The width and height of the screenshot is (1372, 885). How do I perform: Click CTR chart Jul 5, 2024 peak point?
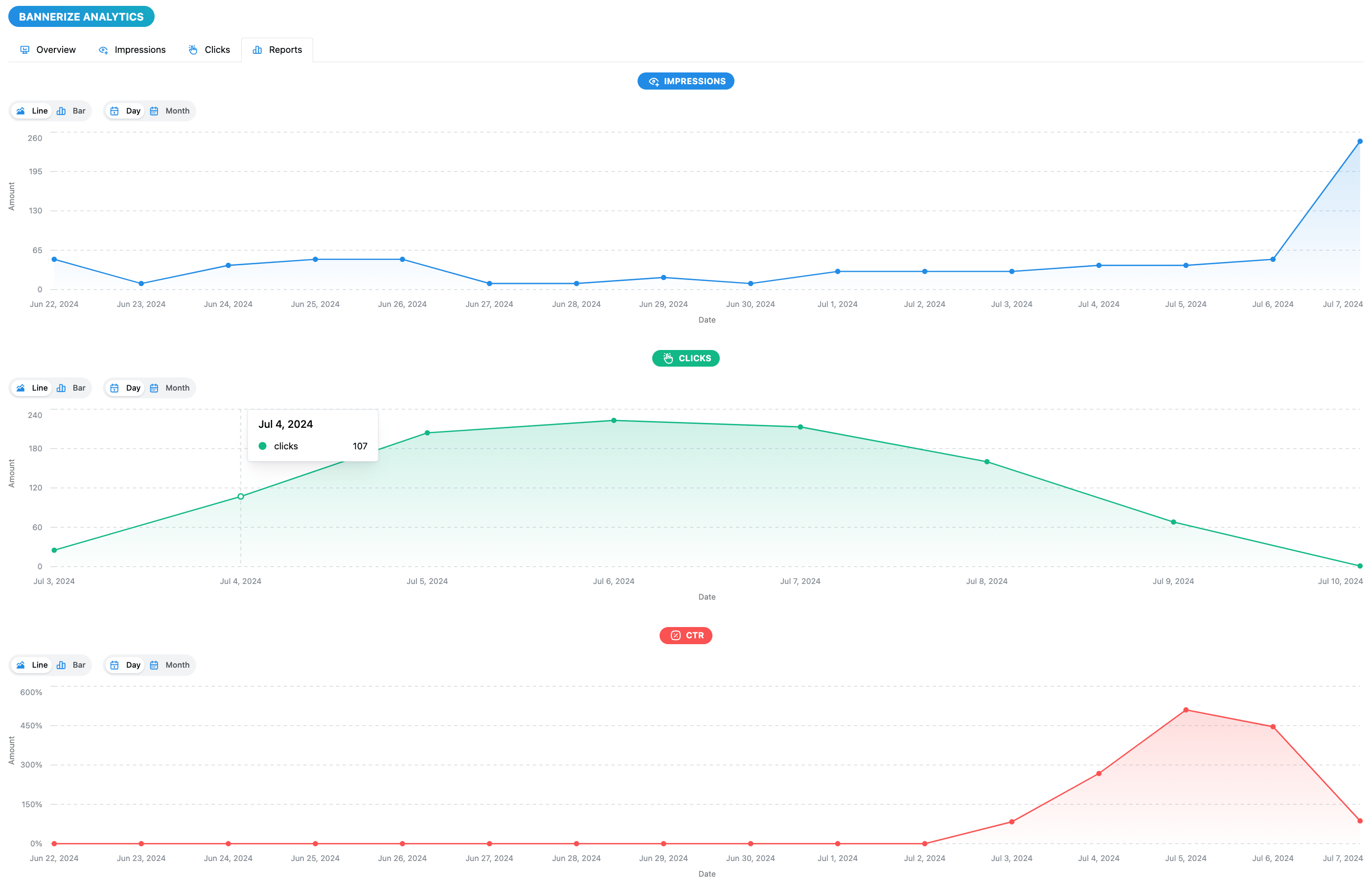pos(1186,710)
